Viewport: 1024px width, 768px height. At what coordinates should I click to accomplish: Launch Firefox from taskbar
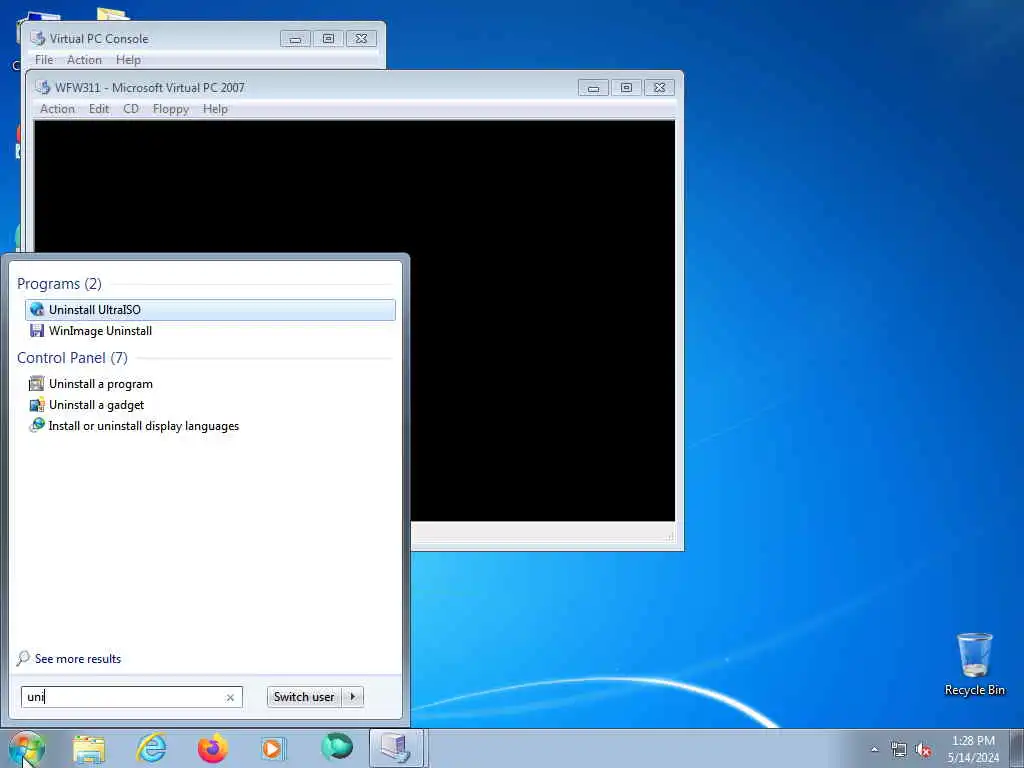click(x=213, y=748)
